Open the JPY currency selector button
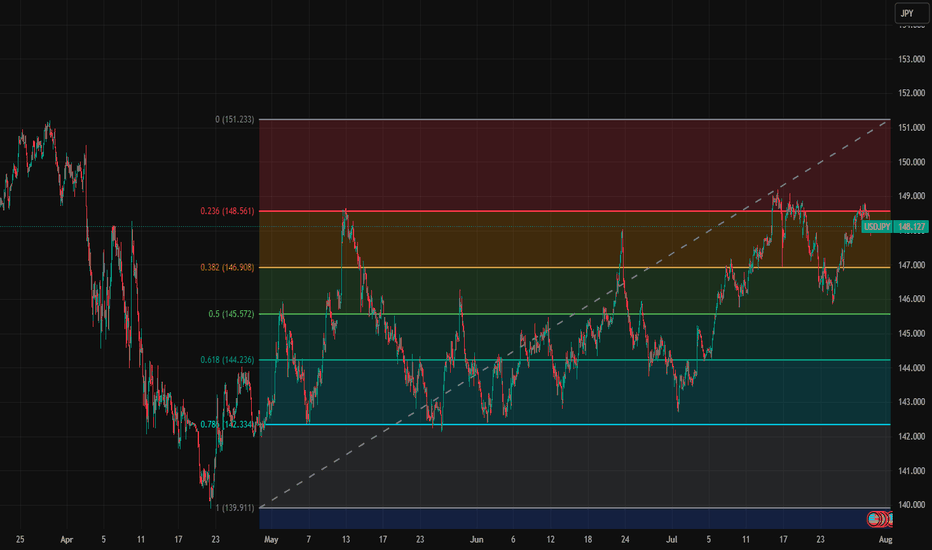Image resolution: width=932 pixels, height=550 pixels. pos(912,13)
